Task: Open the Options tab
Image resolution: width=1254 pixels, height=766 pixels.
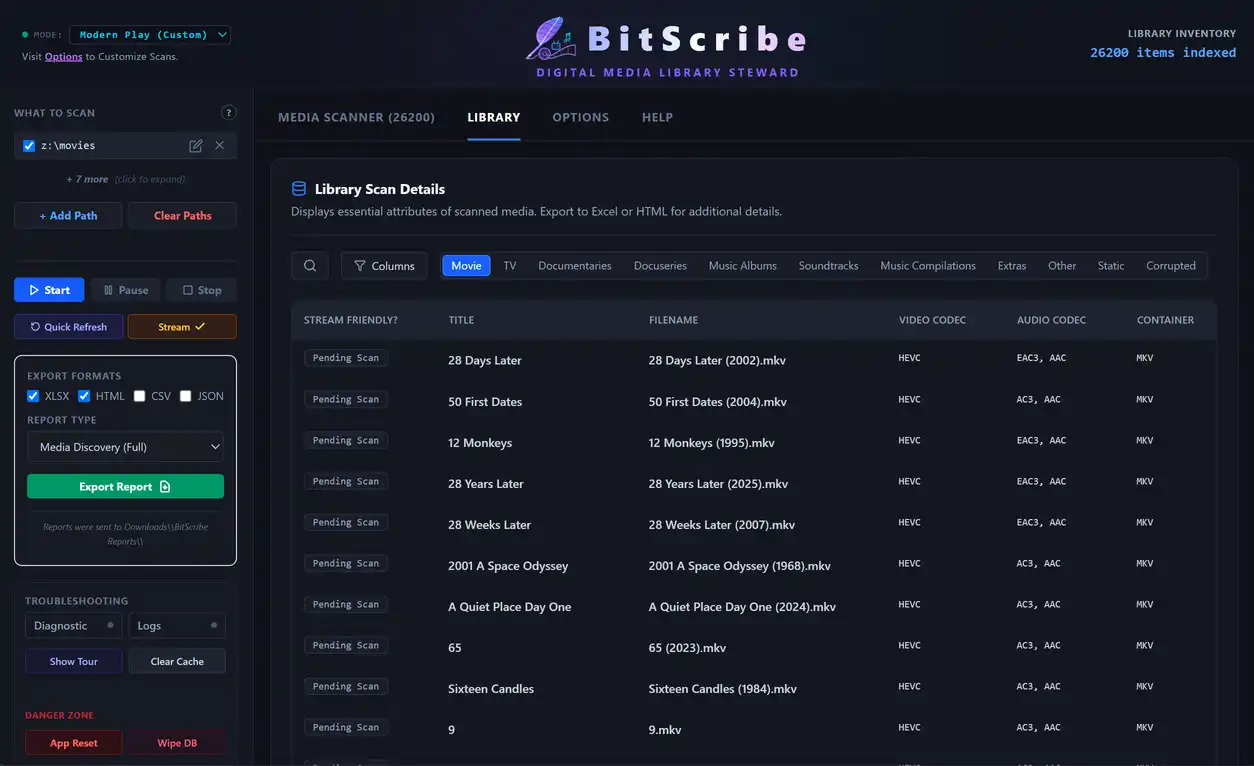Action: tap(580, 117)
